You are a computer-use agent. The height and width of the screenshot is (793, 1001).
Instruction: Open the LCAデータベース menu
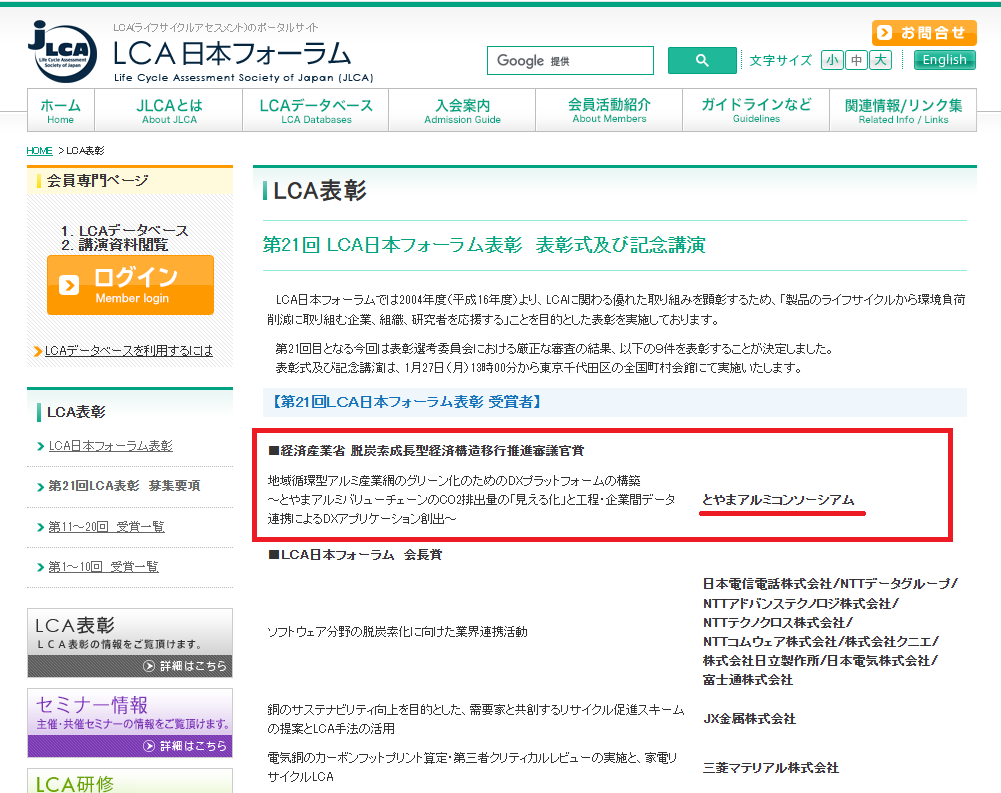[316, 110]
